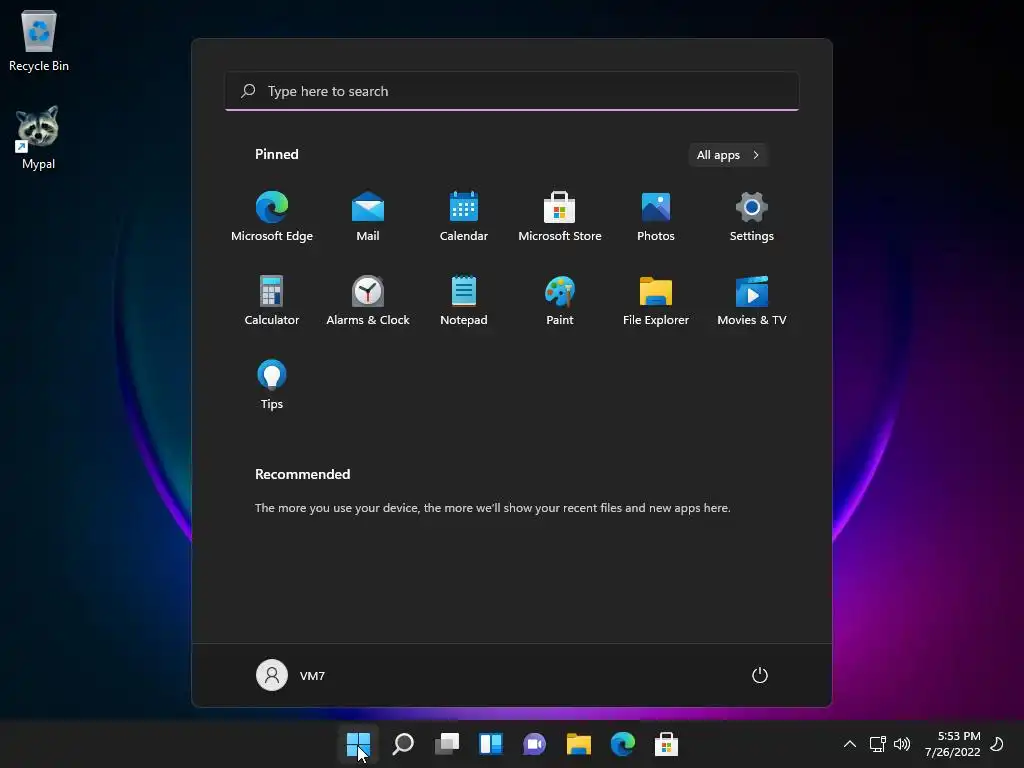Launch Movies & TV

pyautogui.click(x=752, y=300)
